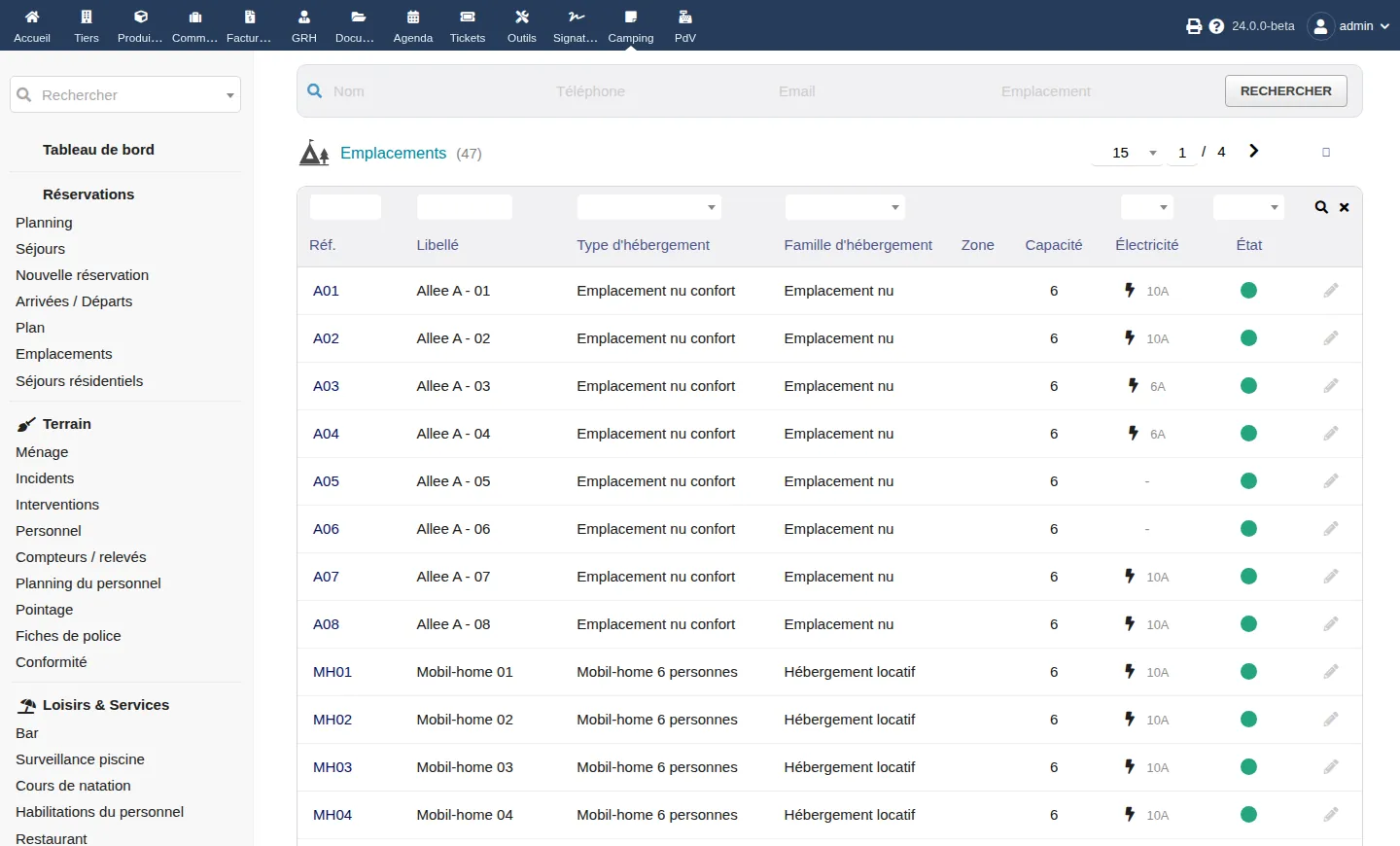Open emplacement MH01 reference link
1400x846 pixels.
coord(332,672)
